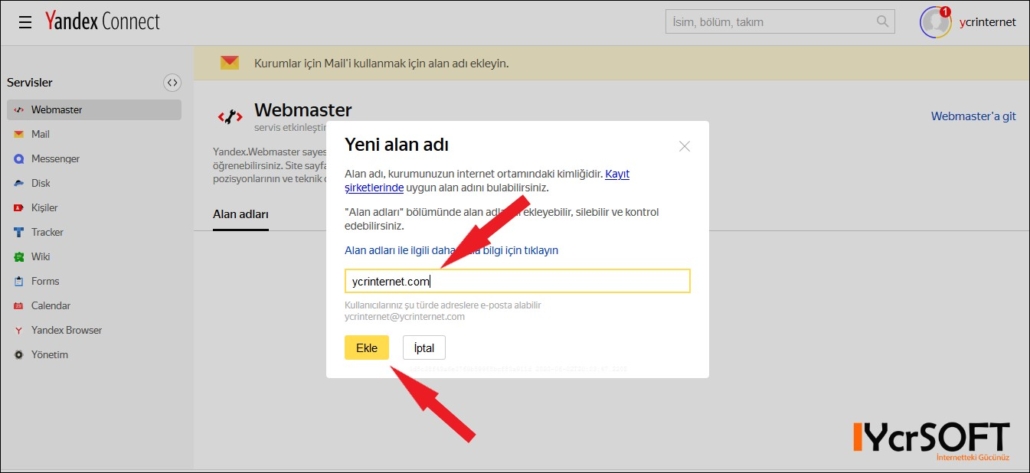Focus the İsim, bölüm, takım search box
This screenshot has width=1030, height=473.
coord(780,22)
